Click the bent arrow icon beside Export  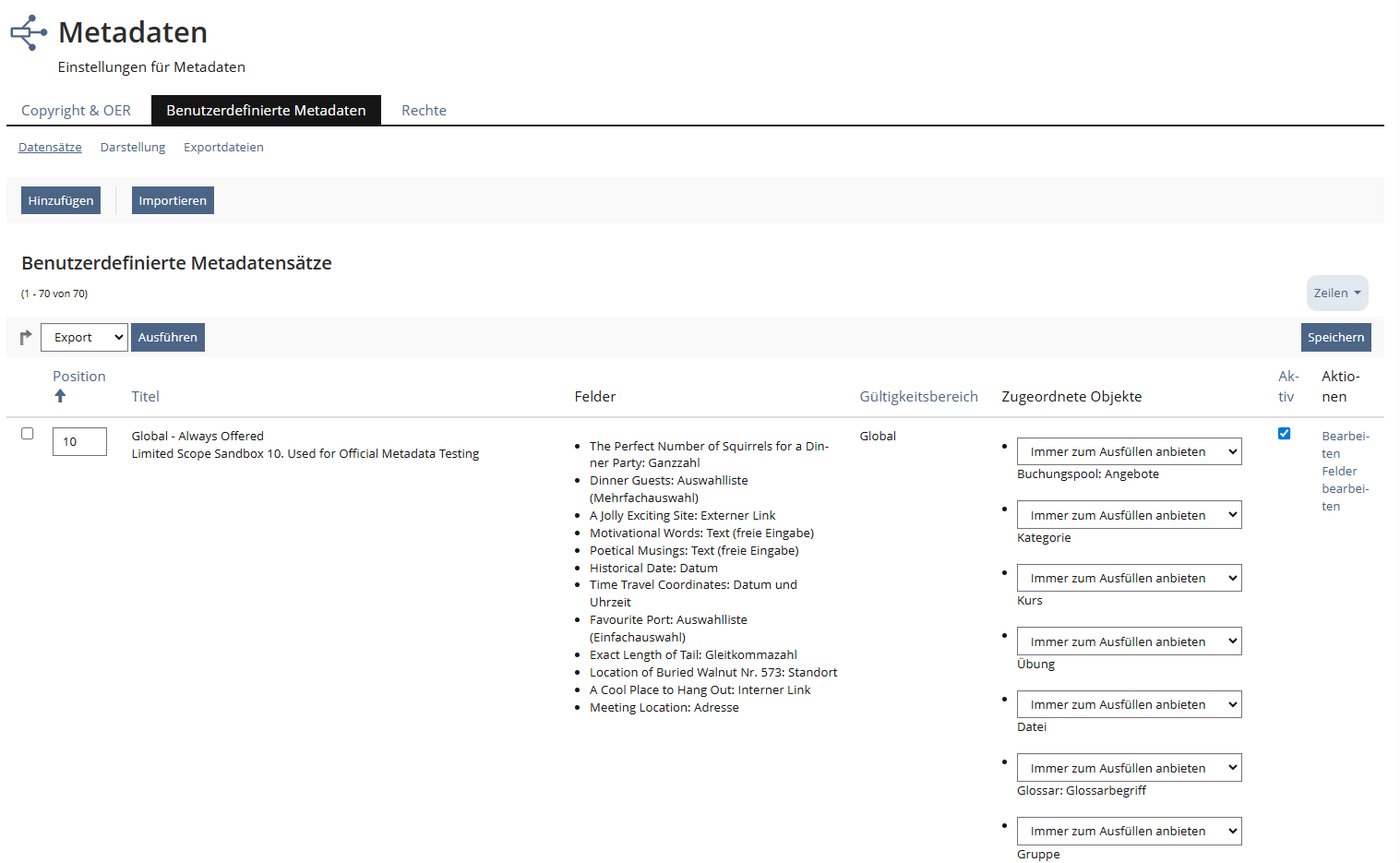click(x=26, y=338)
